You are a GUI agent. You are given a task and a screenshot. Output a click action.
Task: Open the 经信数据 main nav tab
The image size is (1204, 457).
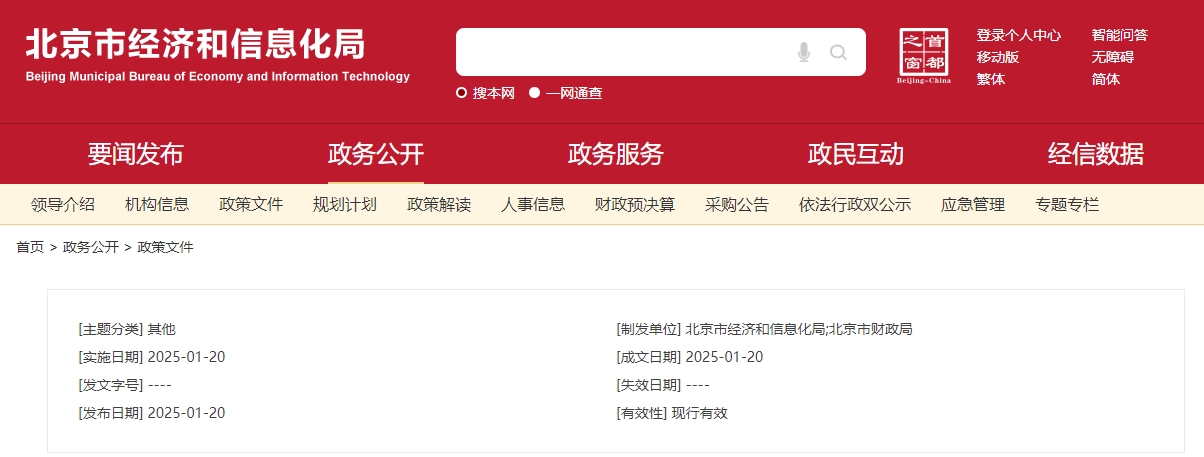tap(1096, 154)
